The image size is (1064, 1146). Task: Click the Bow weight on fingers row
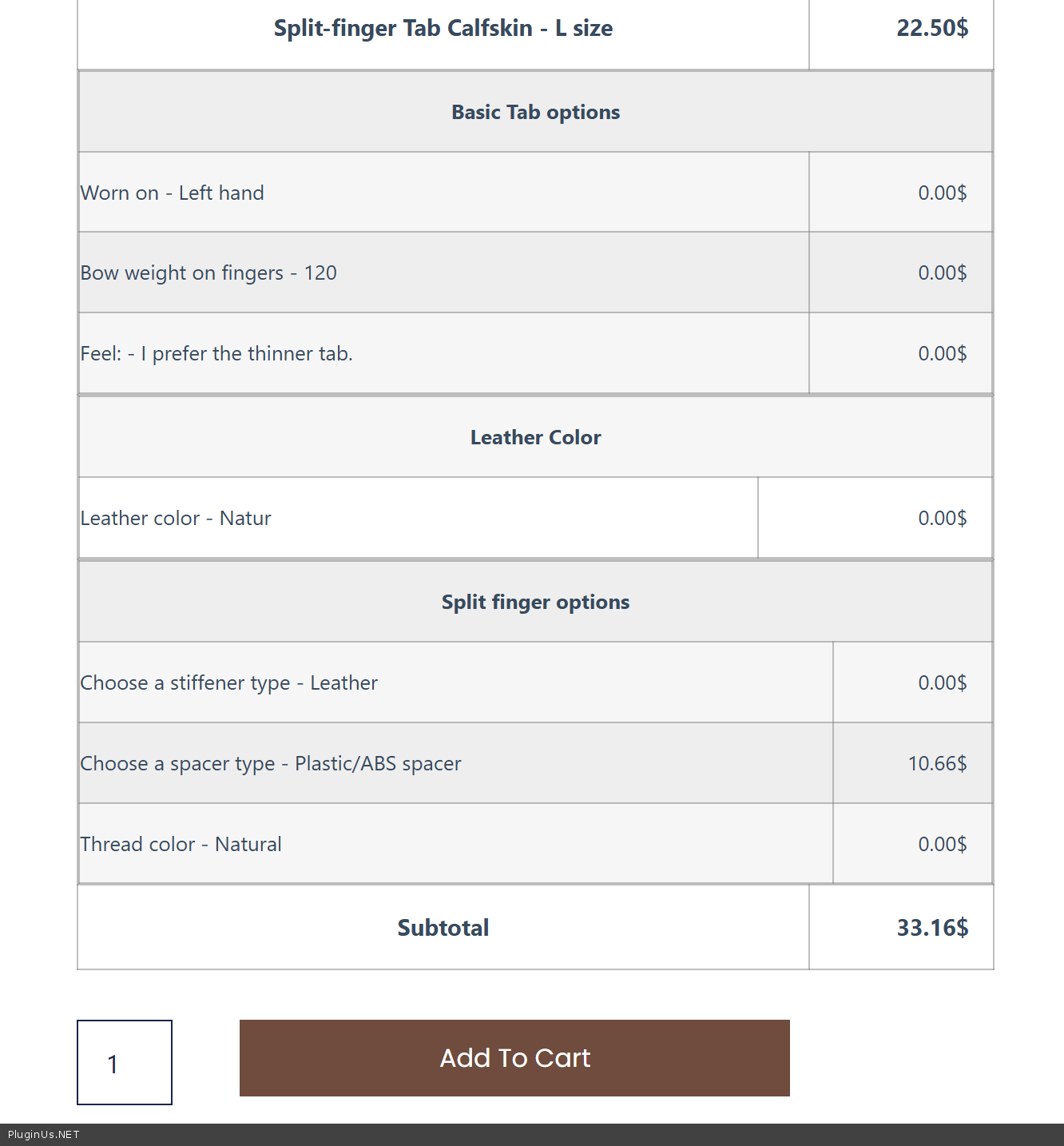click(x=208, y=273)
